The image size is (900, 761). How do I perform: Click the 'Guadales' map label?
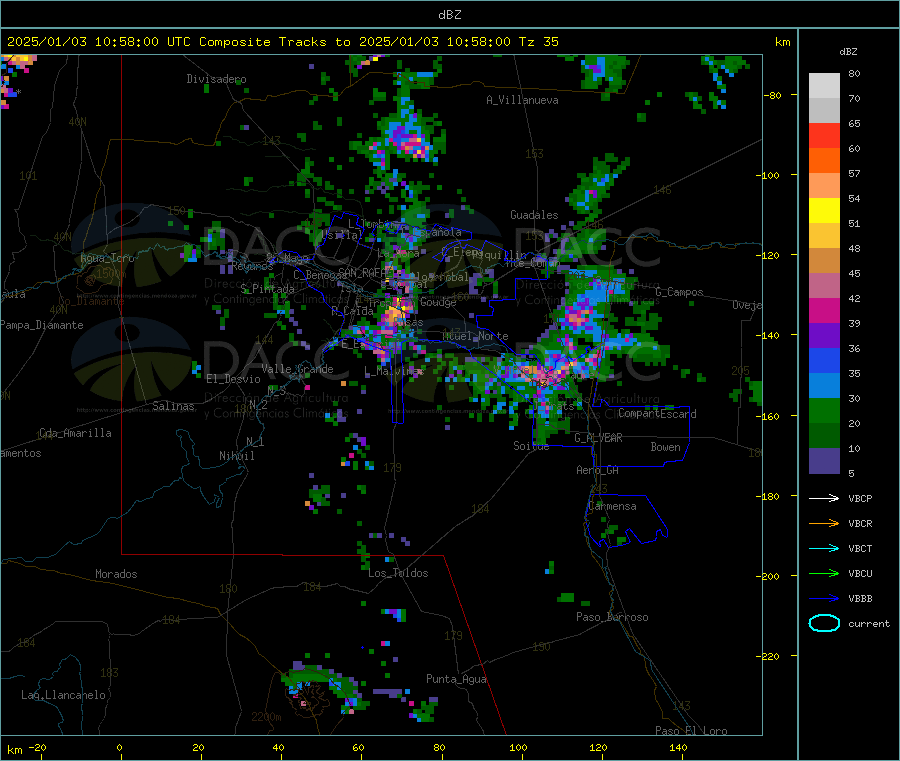[534, 215]
